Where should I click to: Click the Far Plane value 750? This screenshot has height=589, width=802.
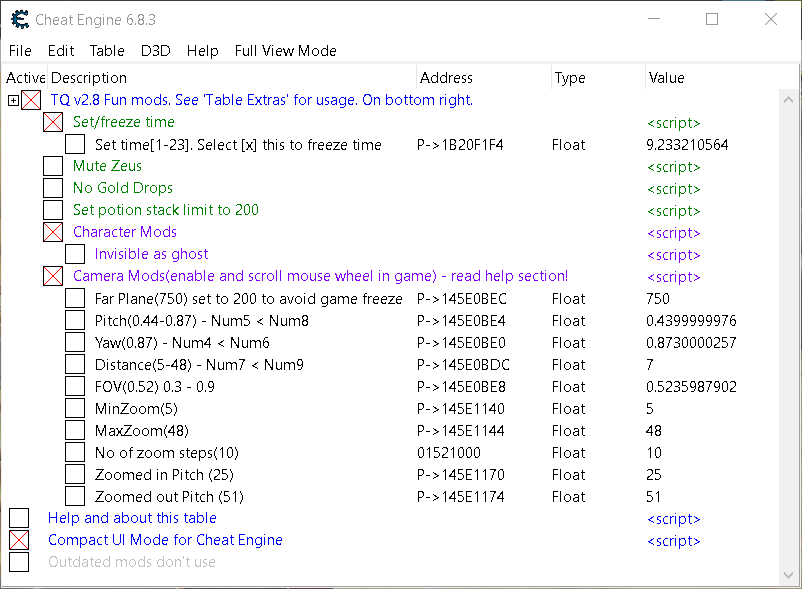coord(658,299)
